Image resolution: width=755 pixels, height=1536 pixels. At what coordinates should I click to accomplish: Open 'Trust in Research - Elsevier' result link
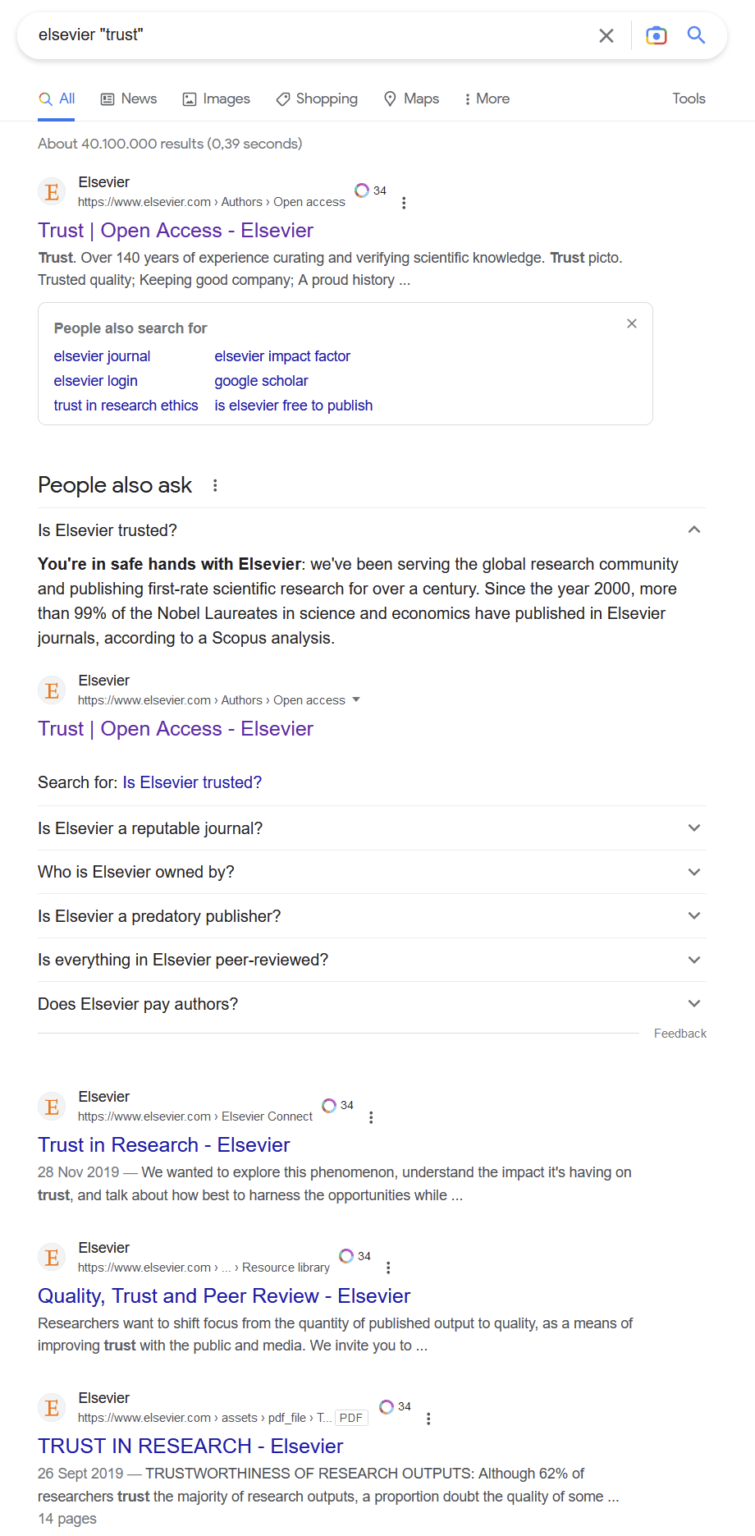(x=164, y=1145)
